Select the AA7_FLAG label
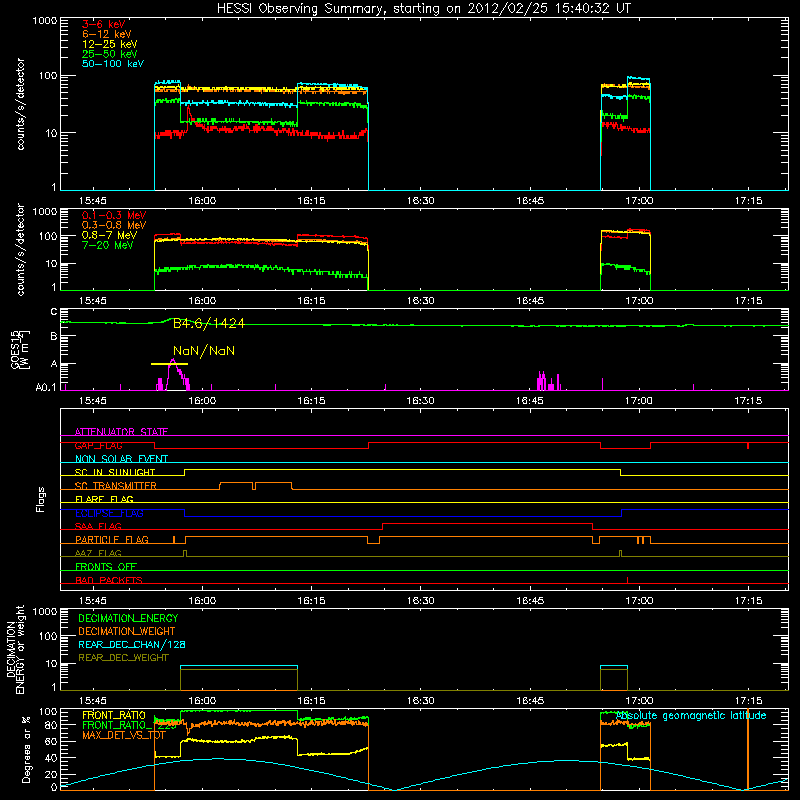This screenshot has width=800, height=800. (98, 553)
